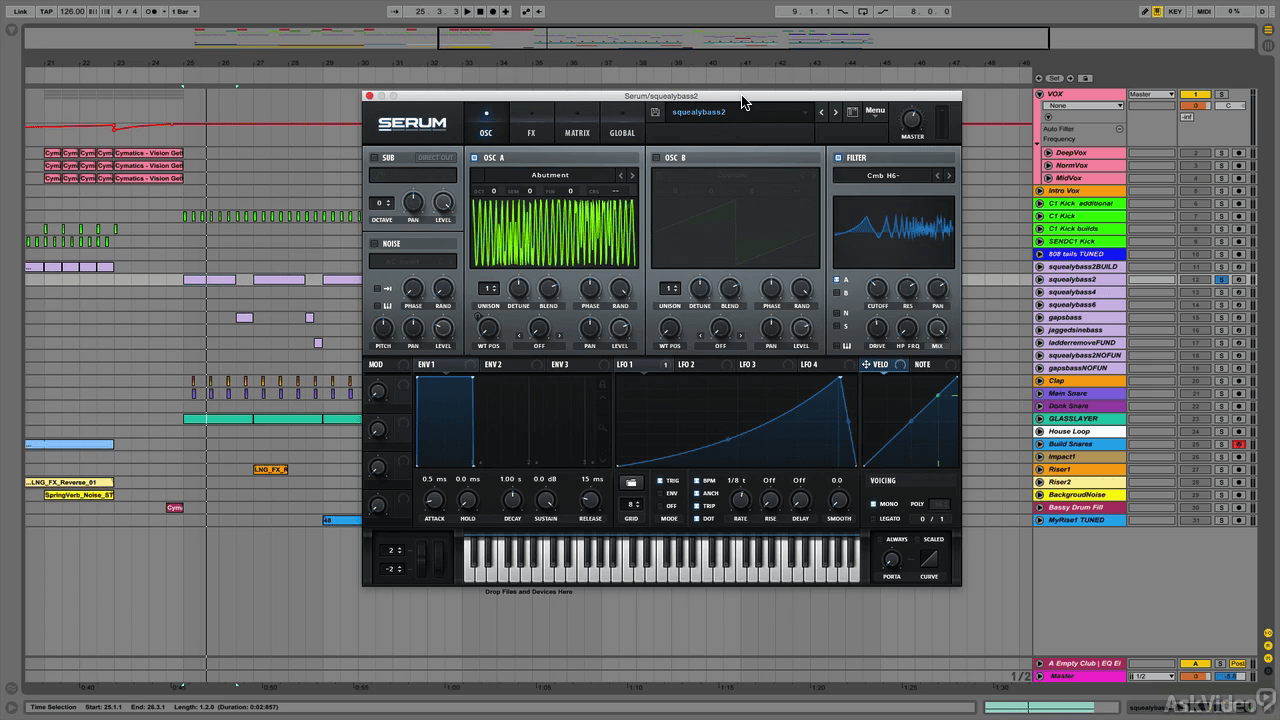
Task: Click the squealybass2 preset name field
Action: [738, 112]
